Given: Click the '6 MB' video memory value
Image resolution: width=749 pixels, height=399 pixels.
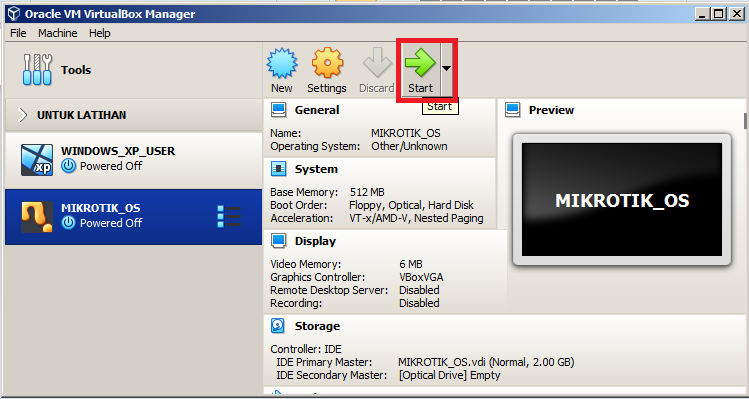Looking at the screenshot, I should (411, 264).
